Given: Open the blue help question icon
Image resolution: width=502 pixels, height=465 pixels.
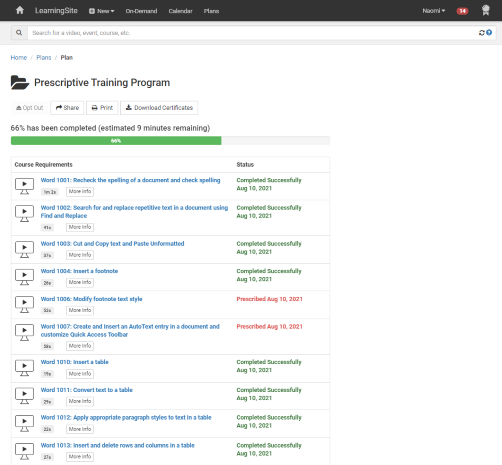Looking at the screenshot, I should 489,32.
